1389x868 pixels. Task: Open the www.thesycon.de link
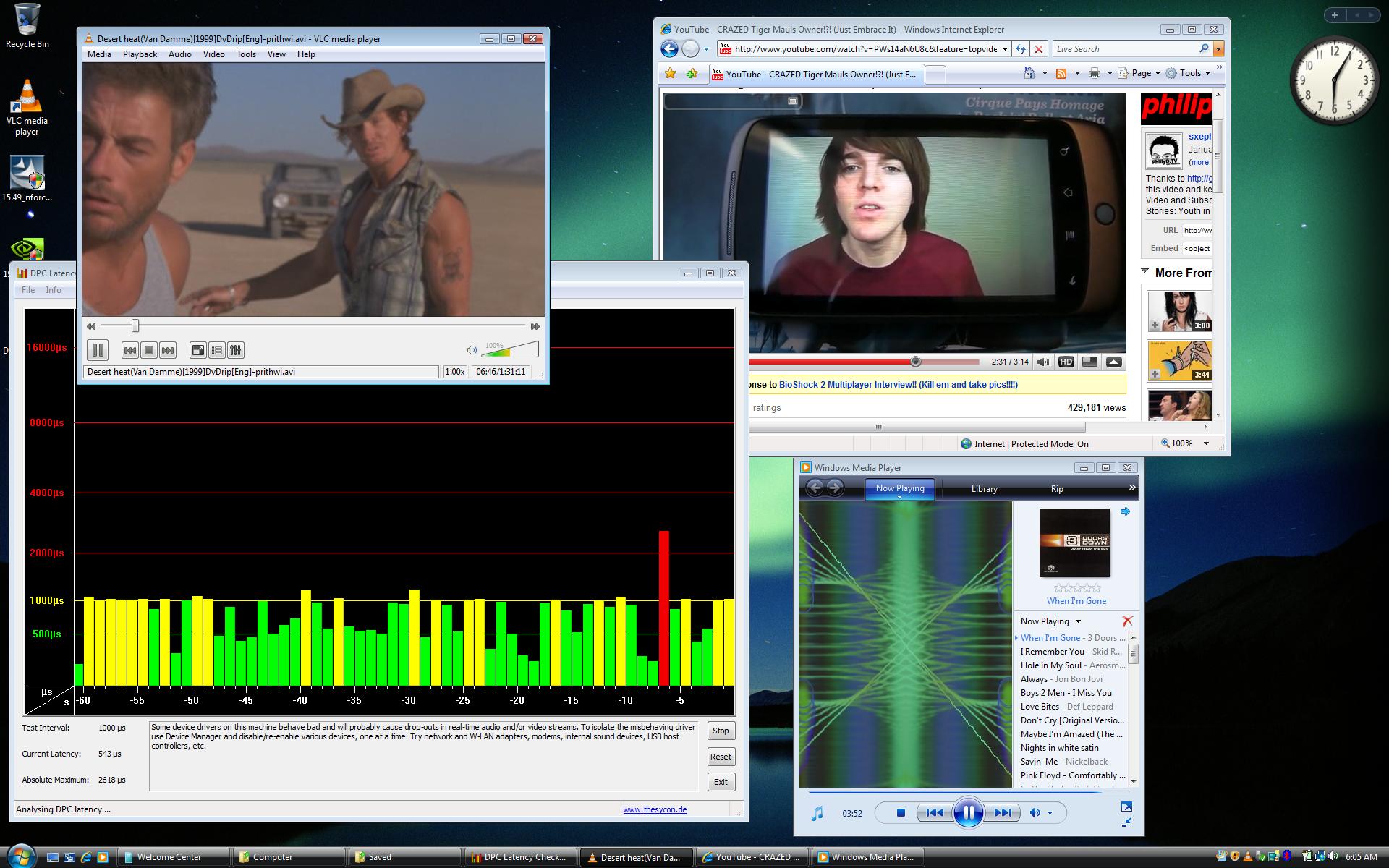655,809
